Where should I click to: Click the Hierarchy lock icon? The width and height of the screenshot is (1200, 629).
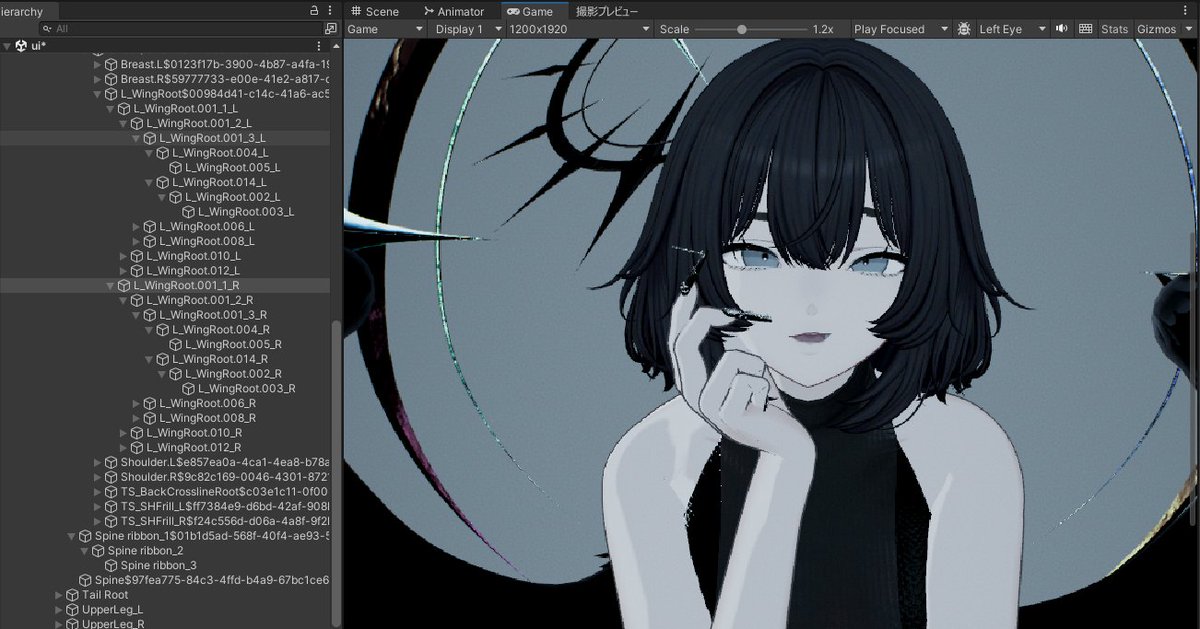pyautogui.click(x=315, y=11)
